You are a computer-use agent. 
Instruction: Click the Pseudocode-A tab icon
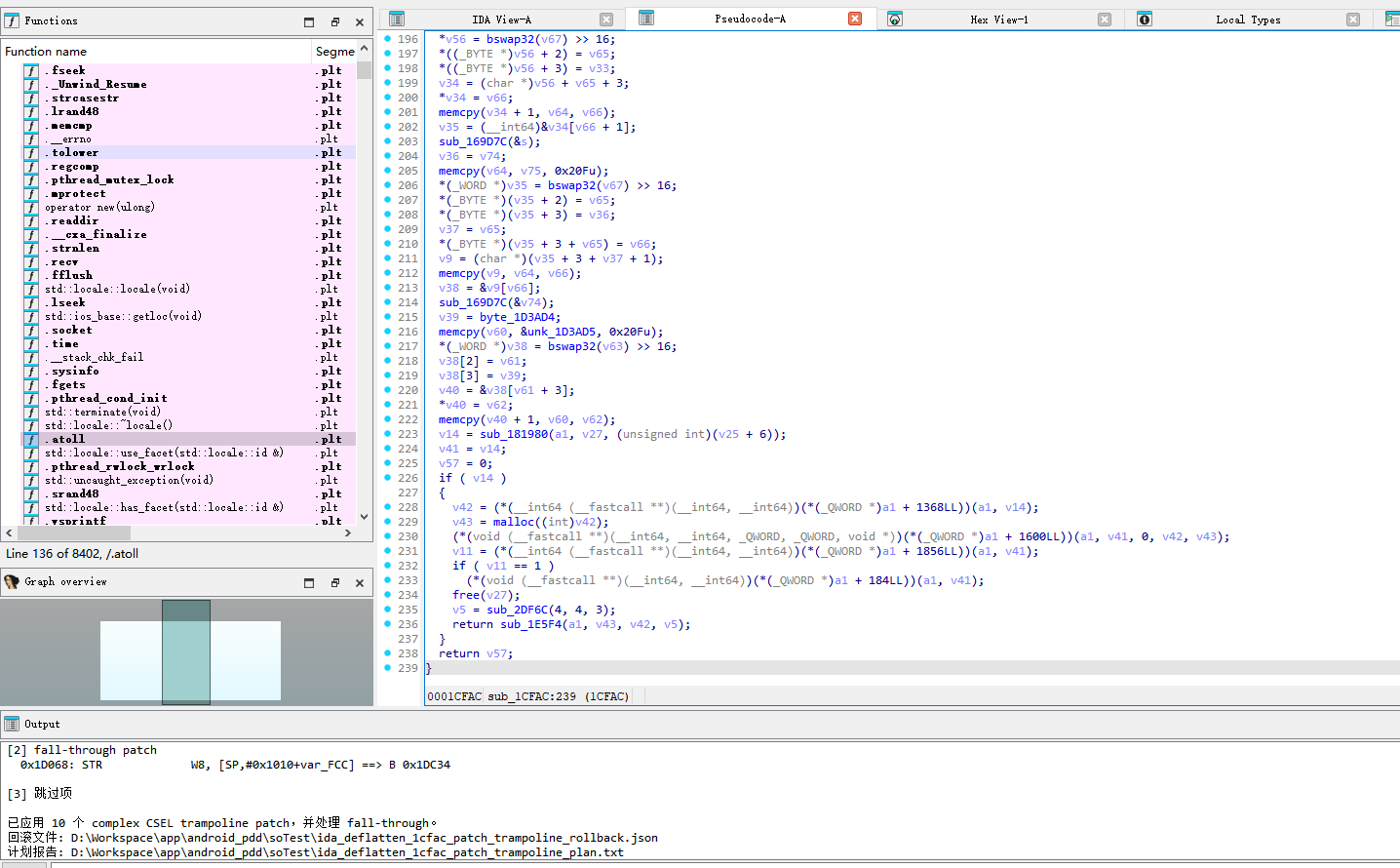(645, 19)
